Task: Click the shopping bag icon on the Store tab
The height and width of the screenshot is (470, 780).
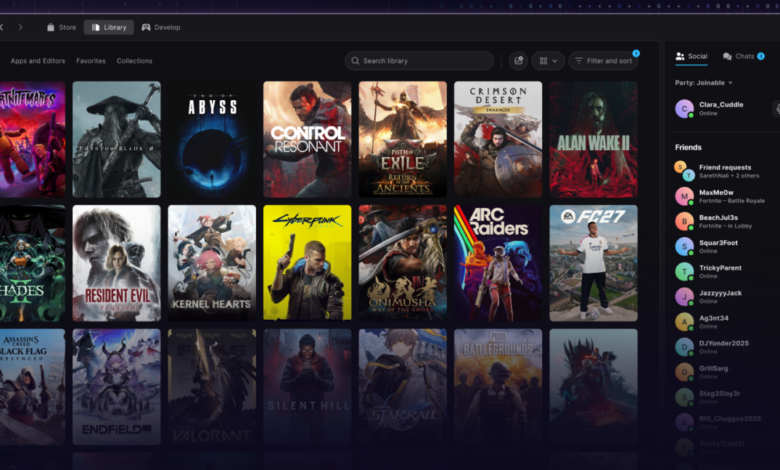Action: (50, 27)
